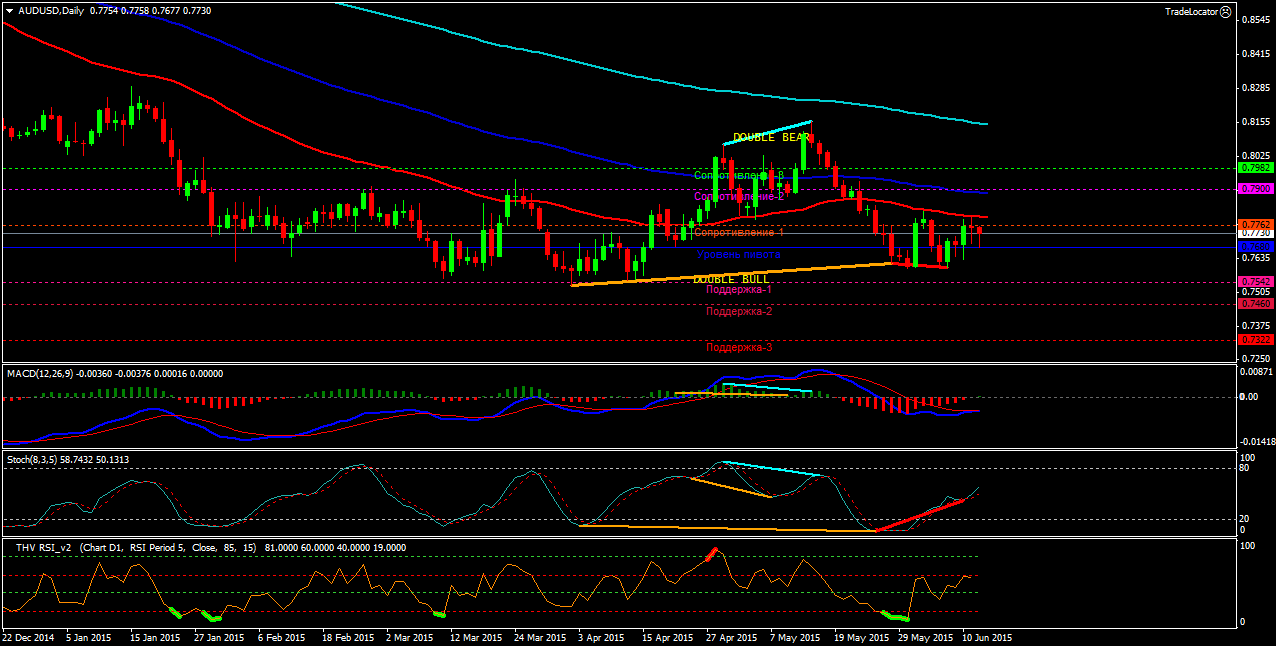Select the 0.7900 magenta price tag

(x=1255, y=189)
